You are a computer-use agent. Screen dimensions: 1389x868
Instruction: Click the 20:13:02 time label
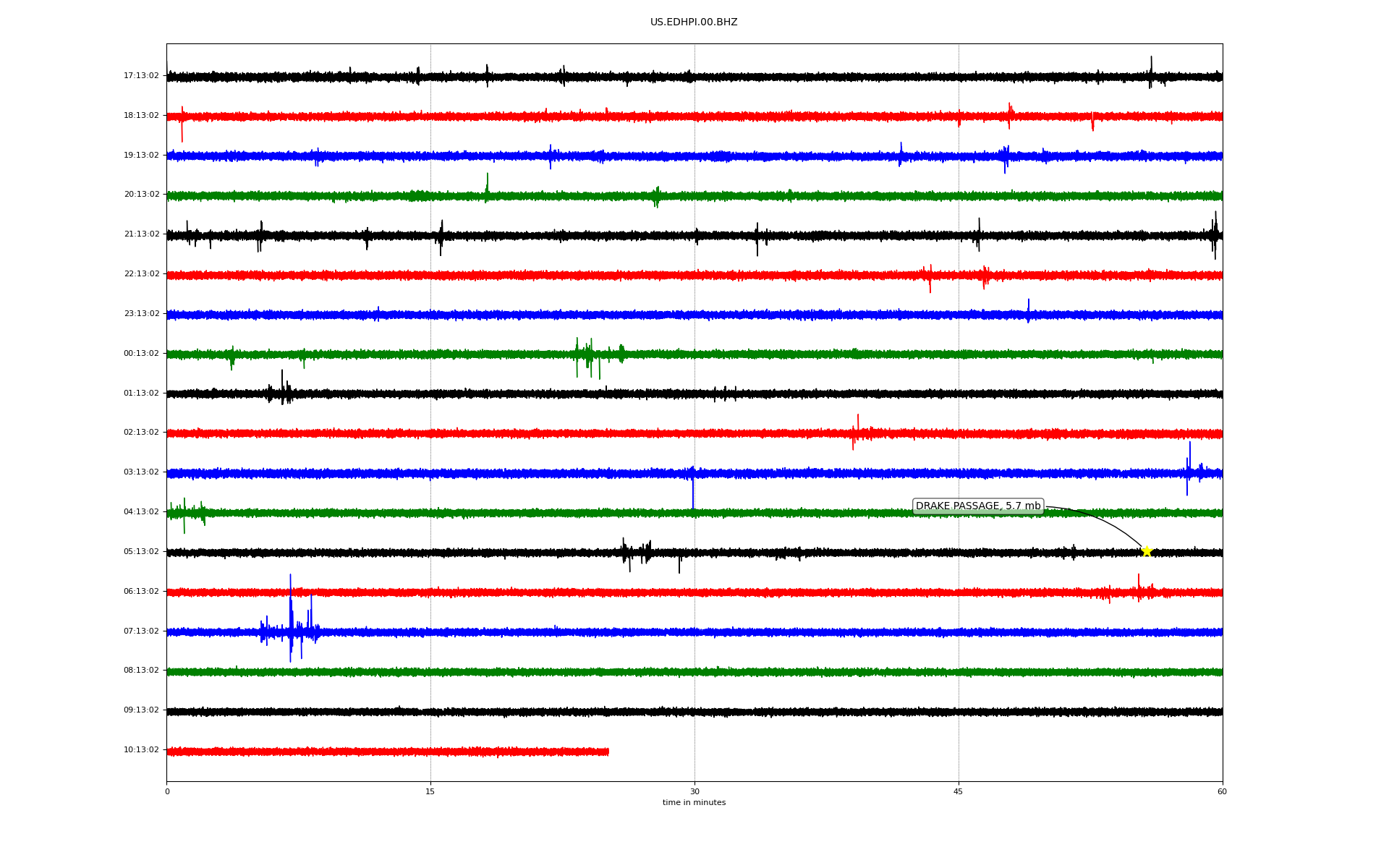pos(141,195)
